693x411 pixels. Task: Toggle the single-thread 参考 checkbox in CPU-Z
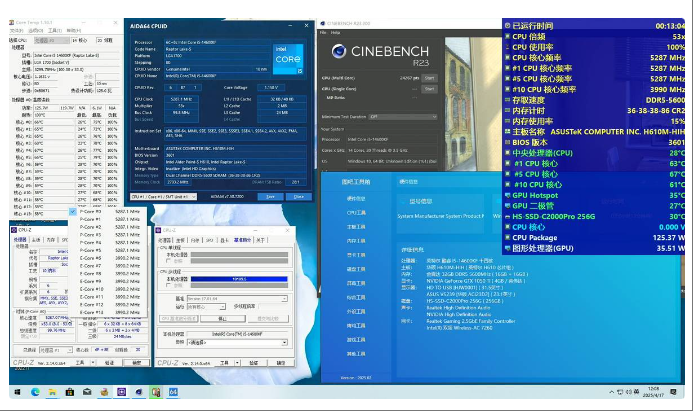[x=168, y=261]
